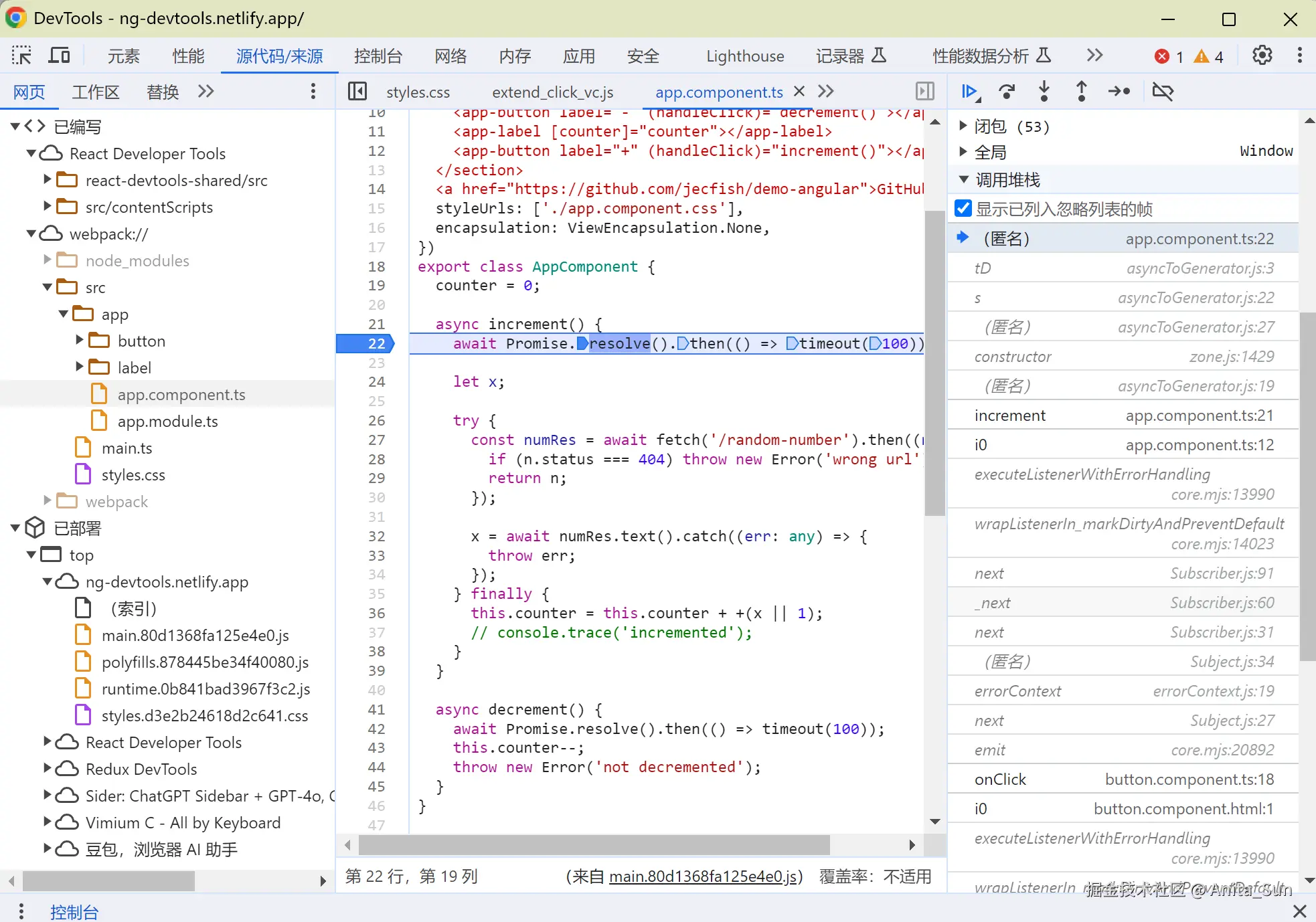The width and height of the screenshot is (1316, 922).
Task: Hide the navigator sidebar pane
Action: (x=357, y=92)
